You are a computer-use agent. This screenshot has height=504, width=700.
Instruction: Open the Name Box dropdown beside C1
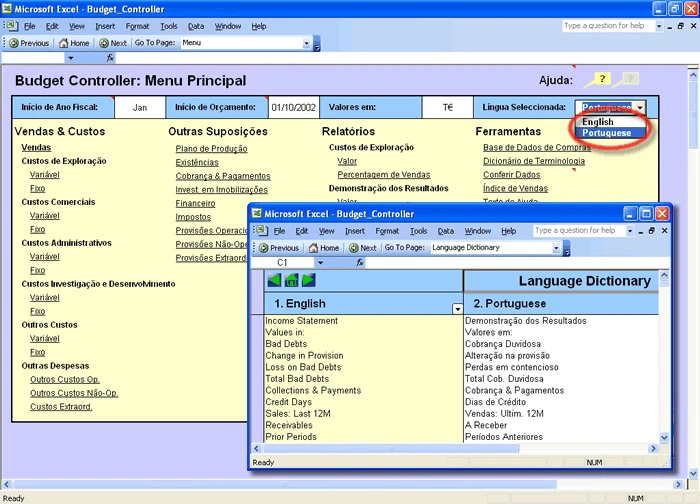pyautogui.click(x=320, y=263)
